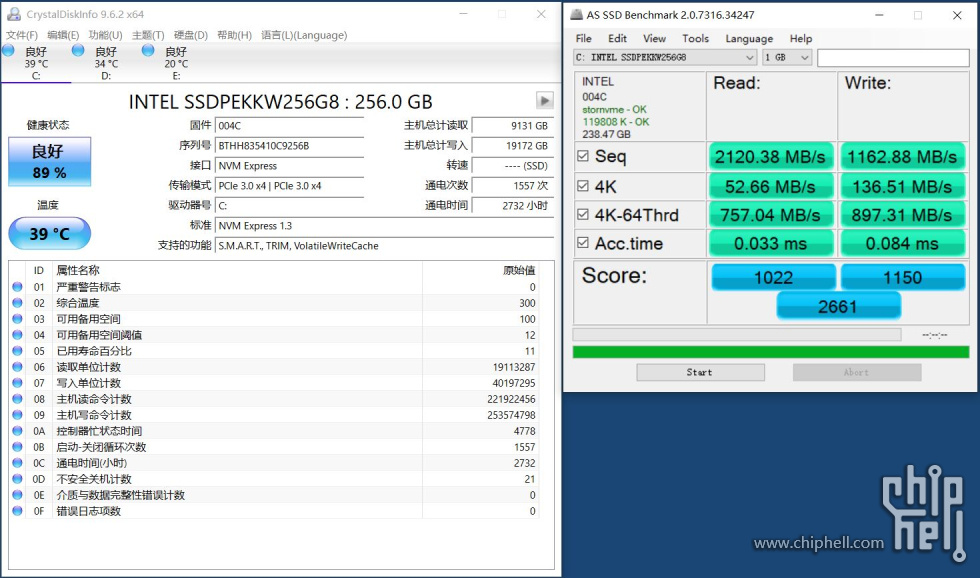This screenshot has width=980, height=578.
Task: Click the 4K-64Thrd write result 897.31 MB/s
Action: (x=902, y=215)
